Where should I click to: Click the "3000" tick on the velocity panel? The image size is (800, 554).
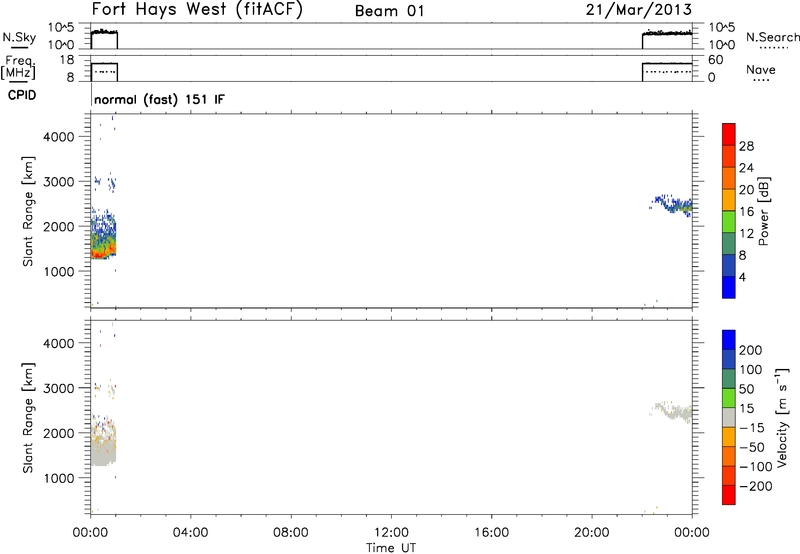tap(58, 388)
